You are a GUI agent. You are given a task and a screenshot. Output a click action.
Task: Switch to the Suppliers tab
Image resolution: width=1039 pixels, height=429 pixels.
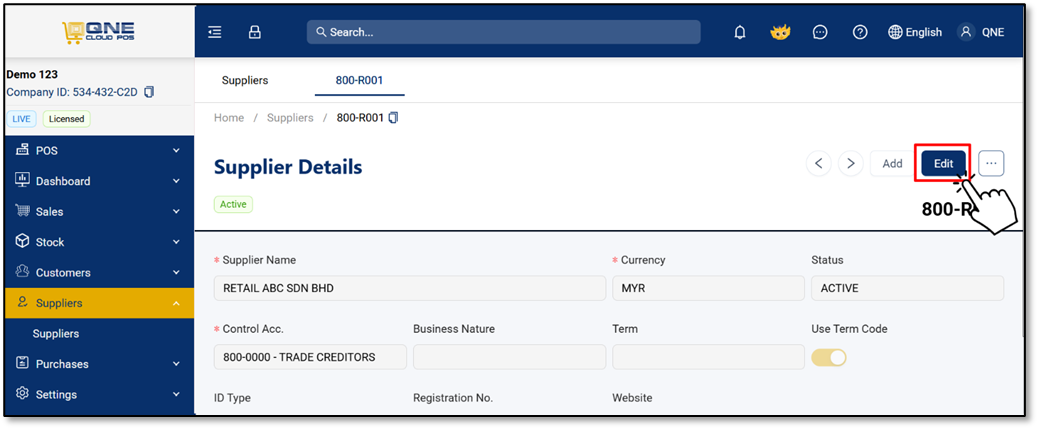[245, 80]
